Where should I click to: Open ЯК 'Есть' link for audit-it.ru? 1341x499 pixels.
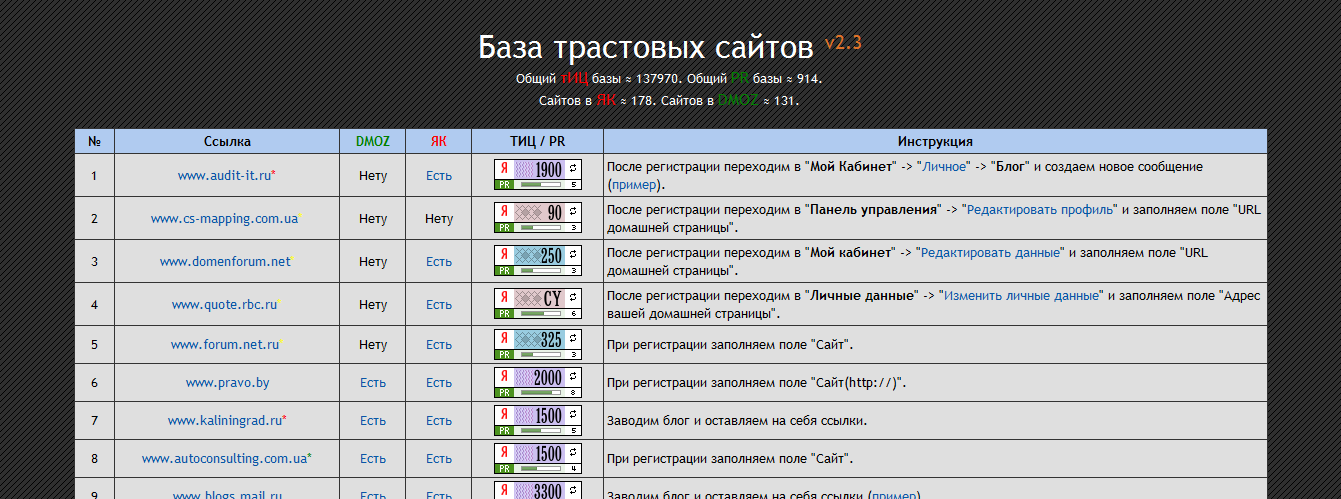pos(439,175)
